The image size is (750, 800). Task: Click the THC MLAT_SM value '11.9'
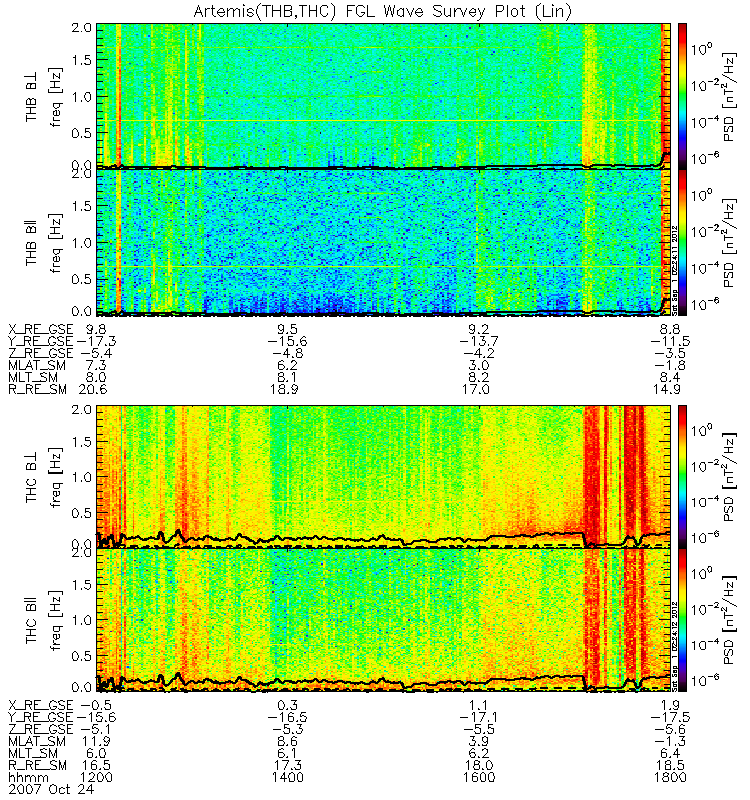(96, 741)
